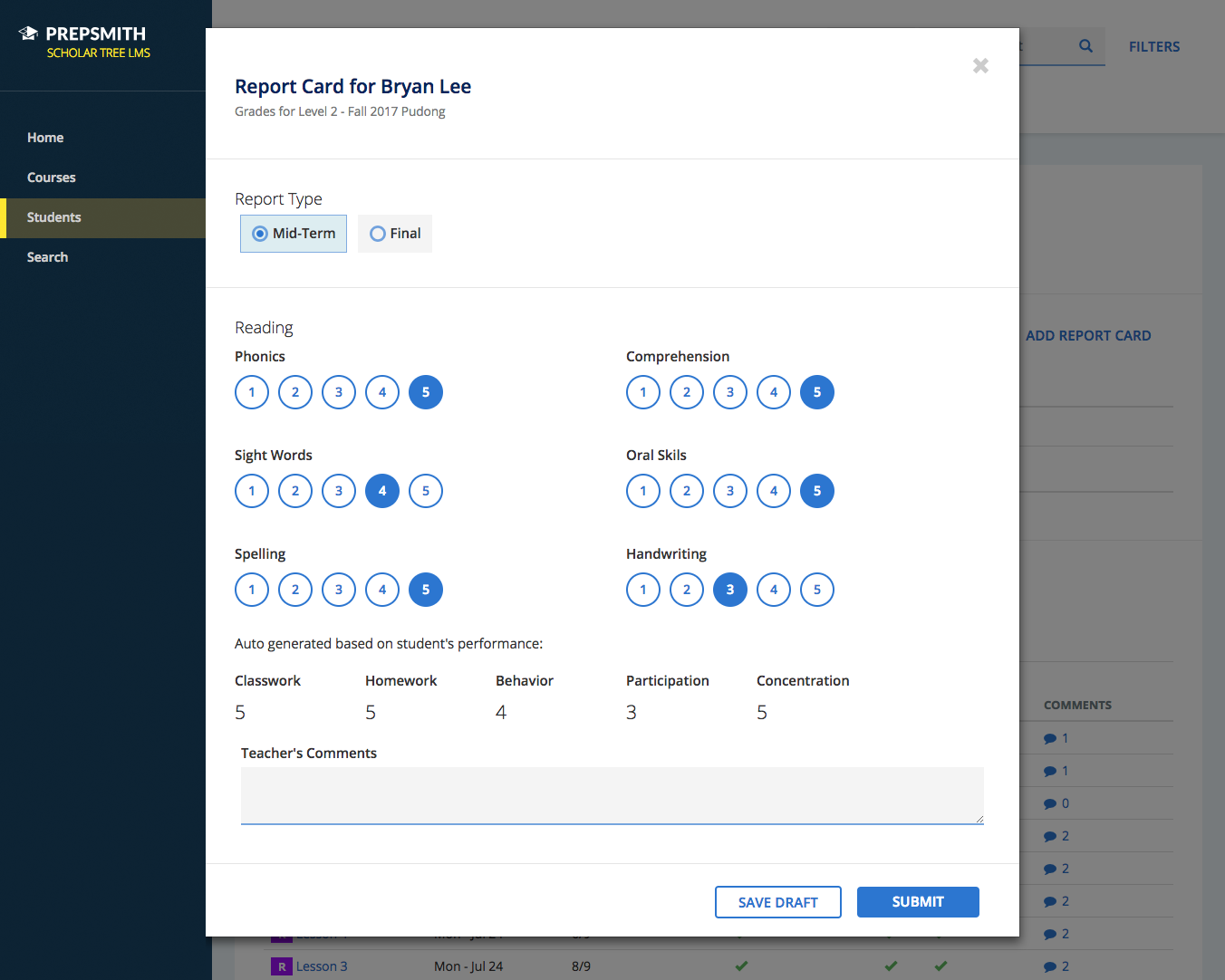Screen dimensions: 1225x980
Task: Set Comprehension score to 2
Action: coord(687,392)
